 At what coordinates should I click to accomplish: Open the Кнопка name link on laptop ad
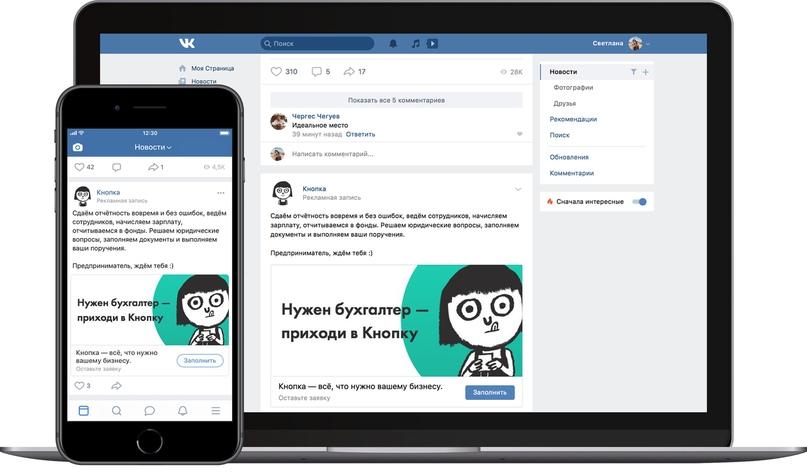(314, 189)
